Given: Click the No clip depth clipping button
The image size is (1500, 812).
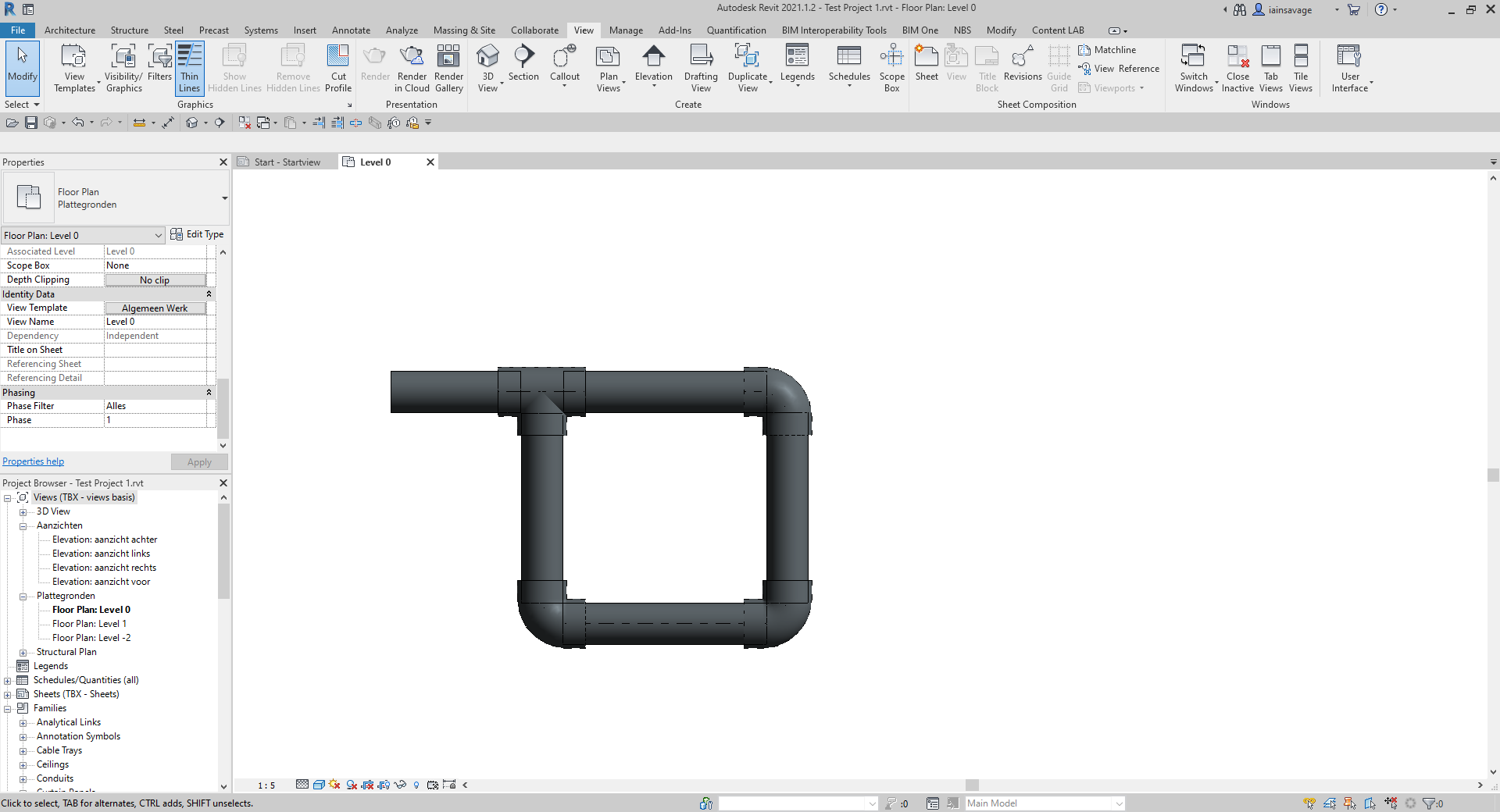Looking at the screenshot, I should pyautogui.click(x=155, y=280).
